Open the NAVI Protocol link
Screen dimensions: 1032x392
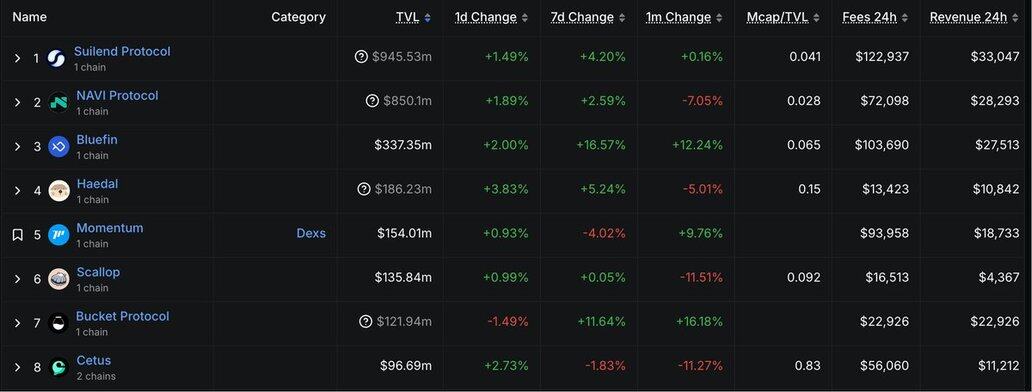click(117, 95)
